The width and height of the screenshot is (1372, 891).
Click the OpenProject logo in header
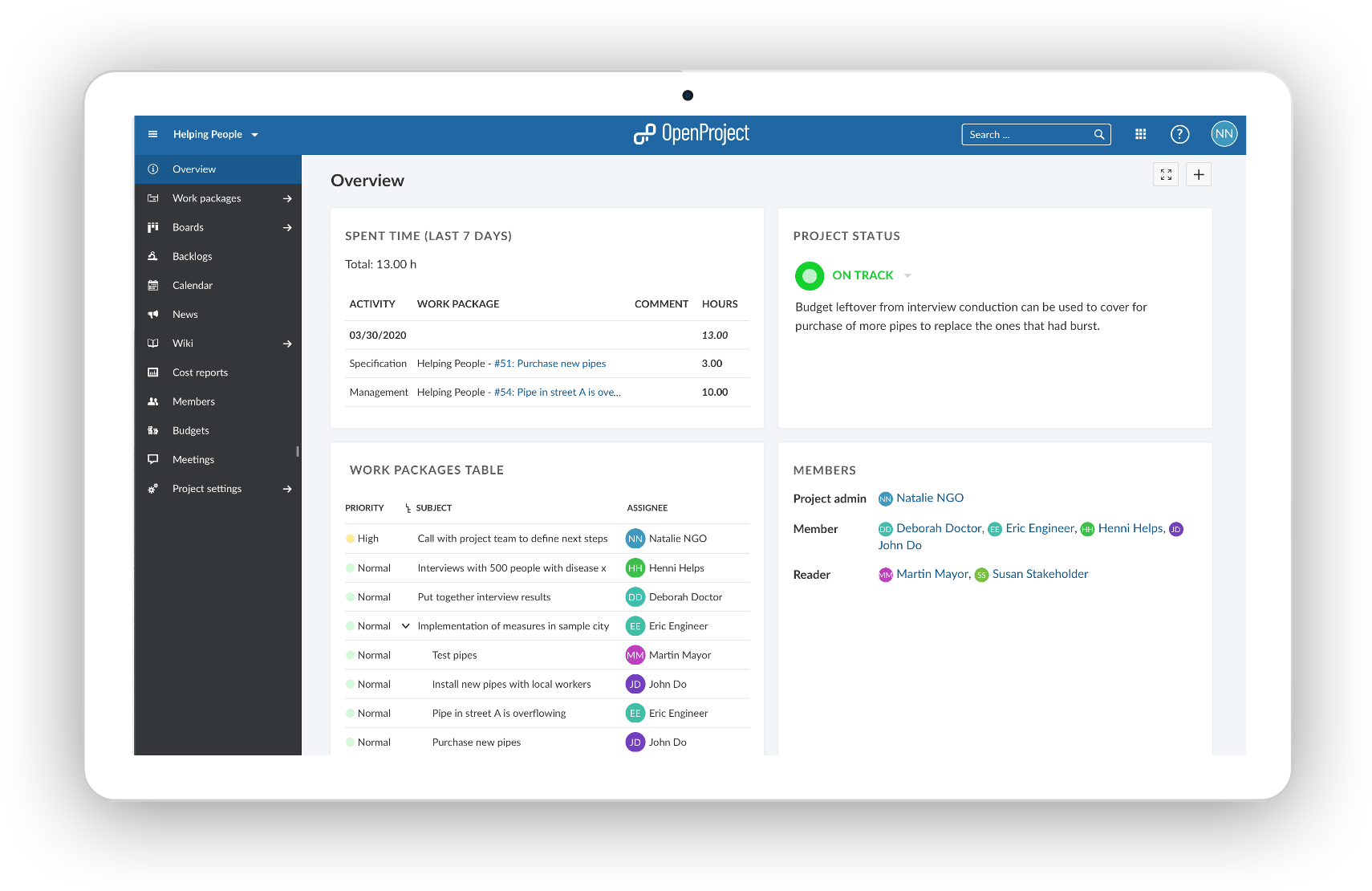[691, 134]
